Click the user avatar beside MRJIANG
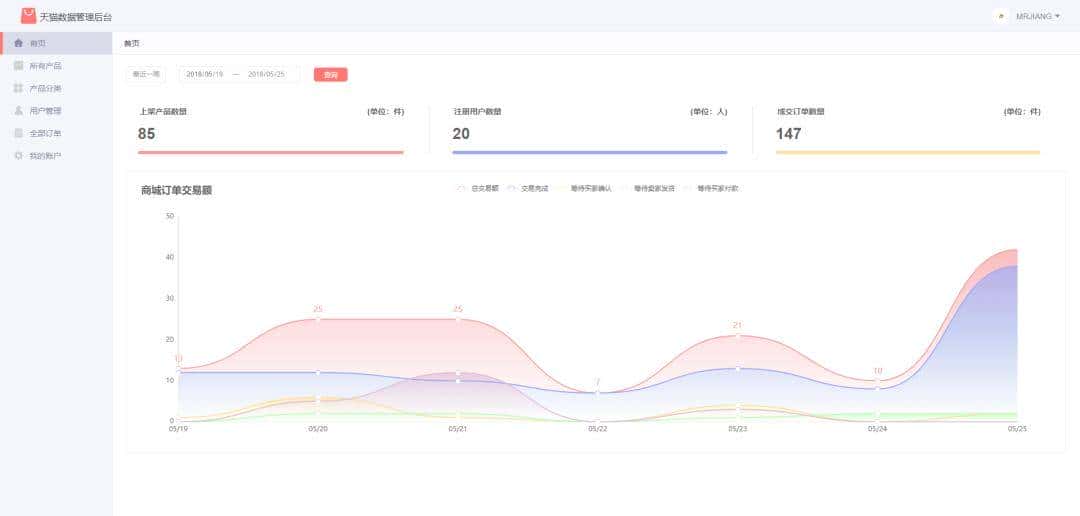The width and height of the screenshot is (1080, 516). click(1001, 16)
